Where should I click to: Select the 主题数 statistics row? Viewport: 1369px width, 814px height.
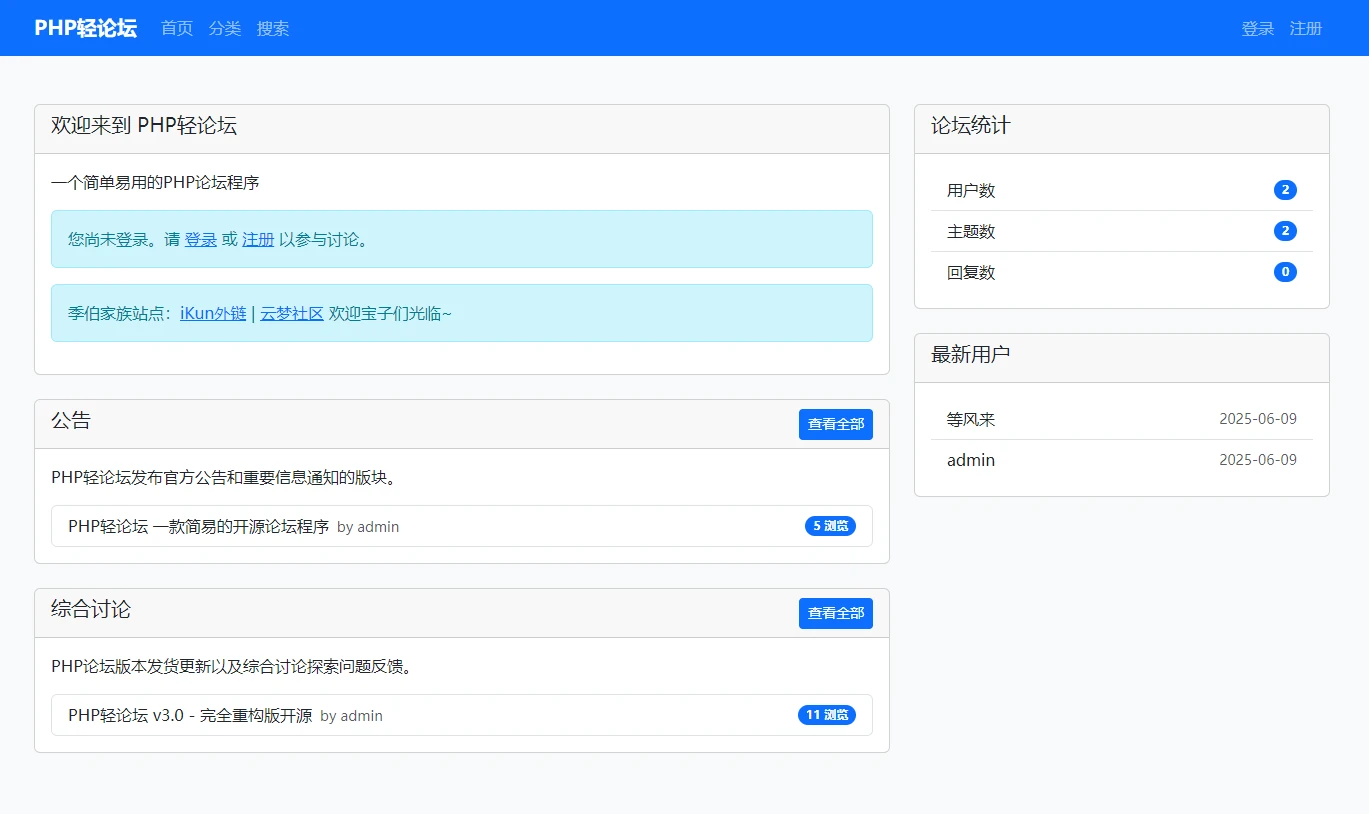coord(1122,231)
